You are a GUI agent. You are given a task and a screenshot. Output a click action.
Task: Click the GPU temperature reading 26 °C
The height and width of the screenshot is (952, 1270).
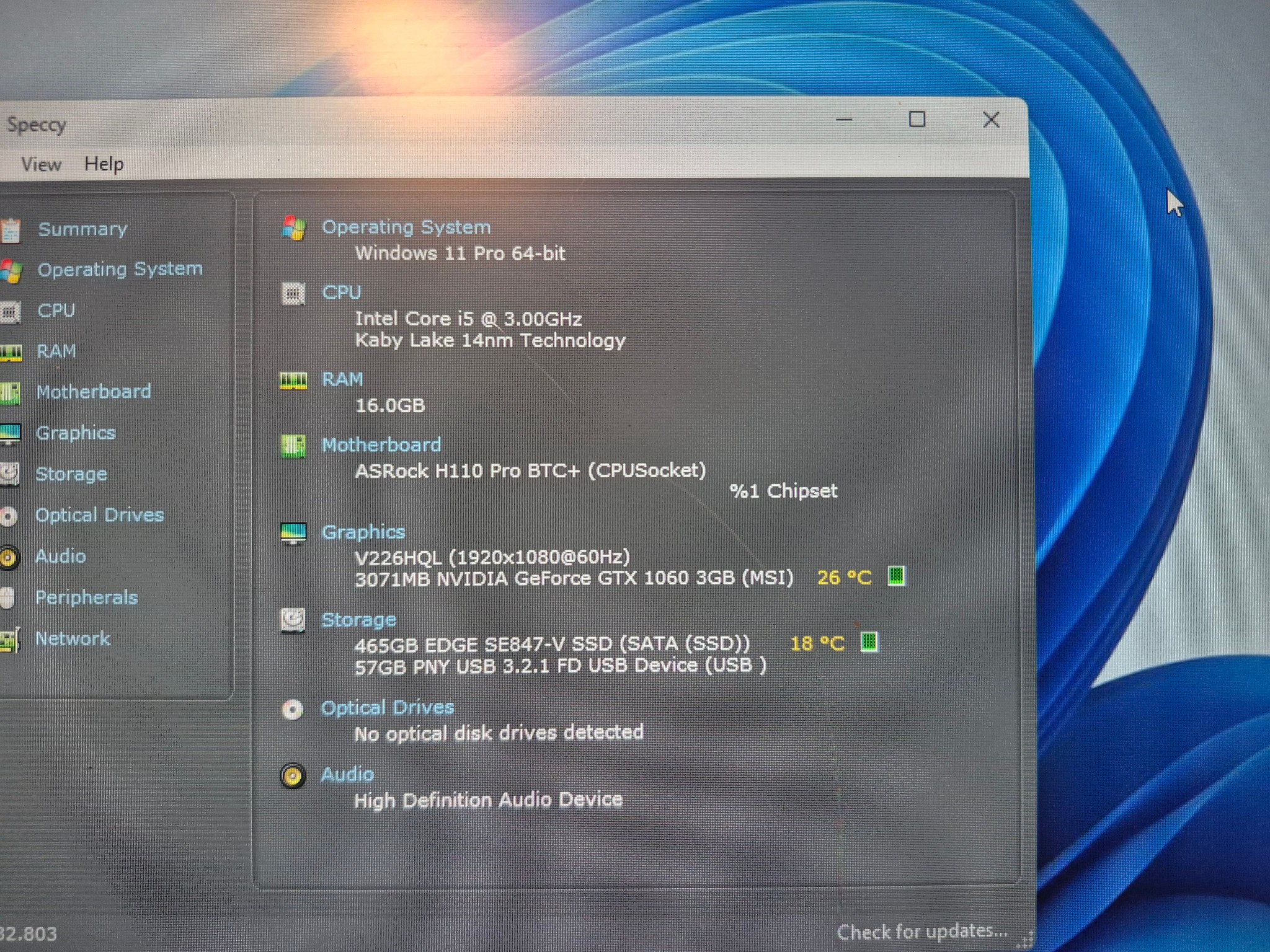pos(844,578)
